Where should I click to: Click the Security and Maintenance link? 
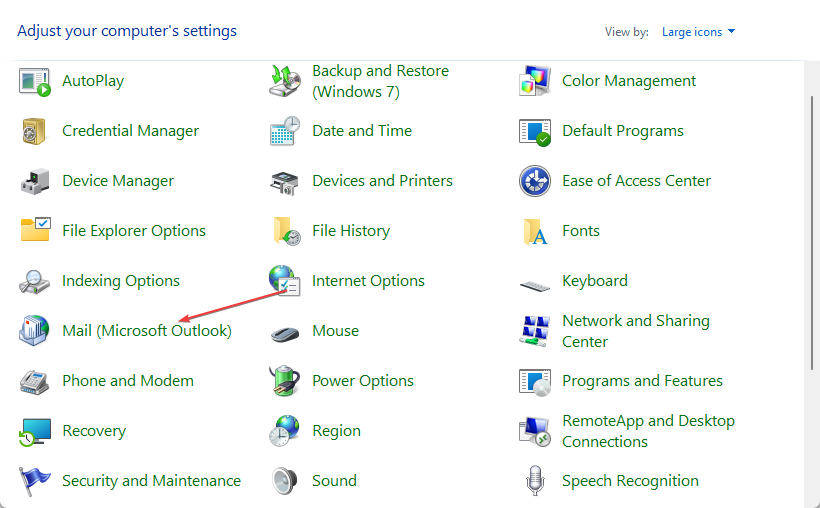[151, 481]
